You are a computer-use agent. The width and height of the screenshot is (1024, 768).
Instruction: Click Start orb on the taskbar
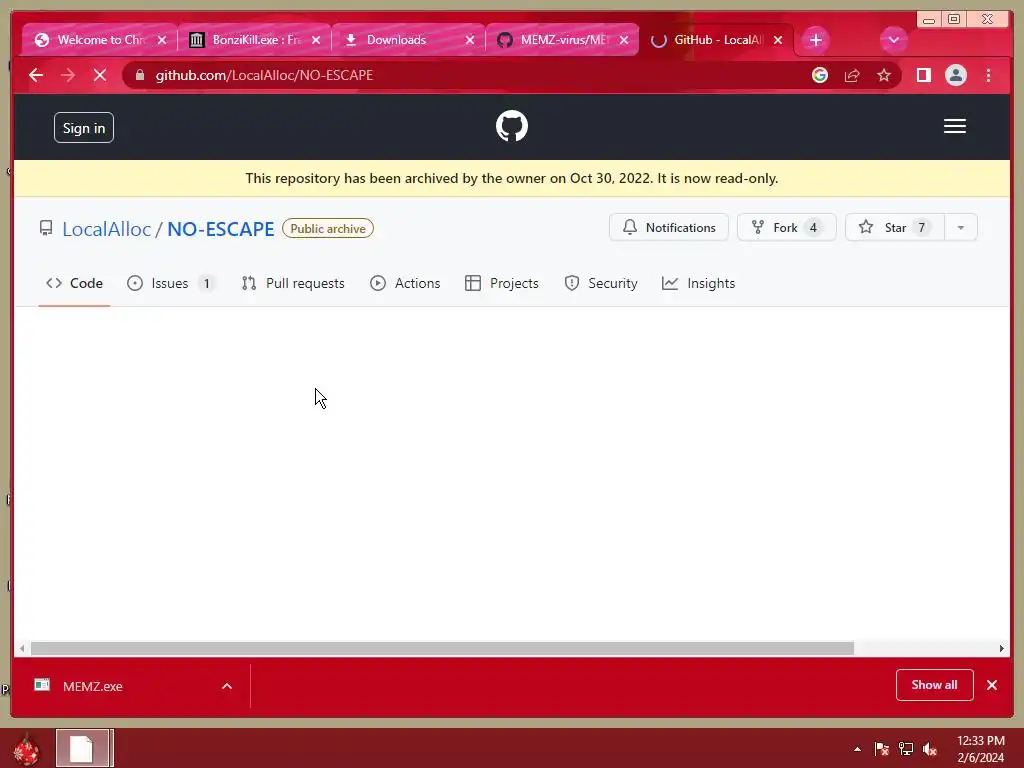(x=27, y=748)
